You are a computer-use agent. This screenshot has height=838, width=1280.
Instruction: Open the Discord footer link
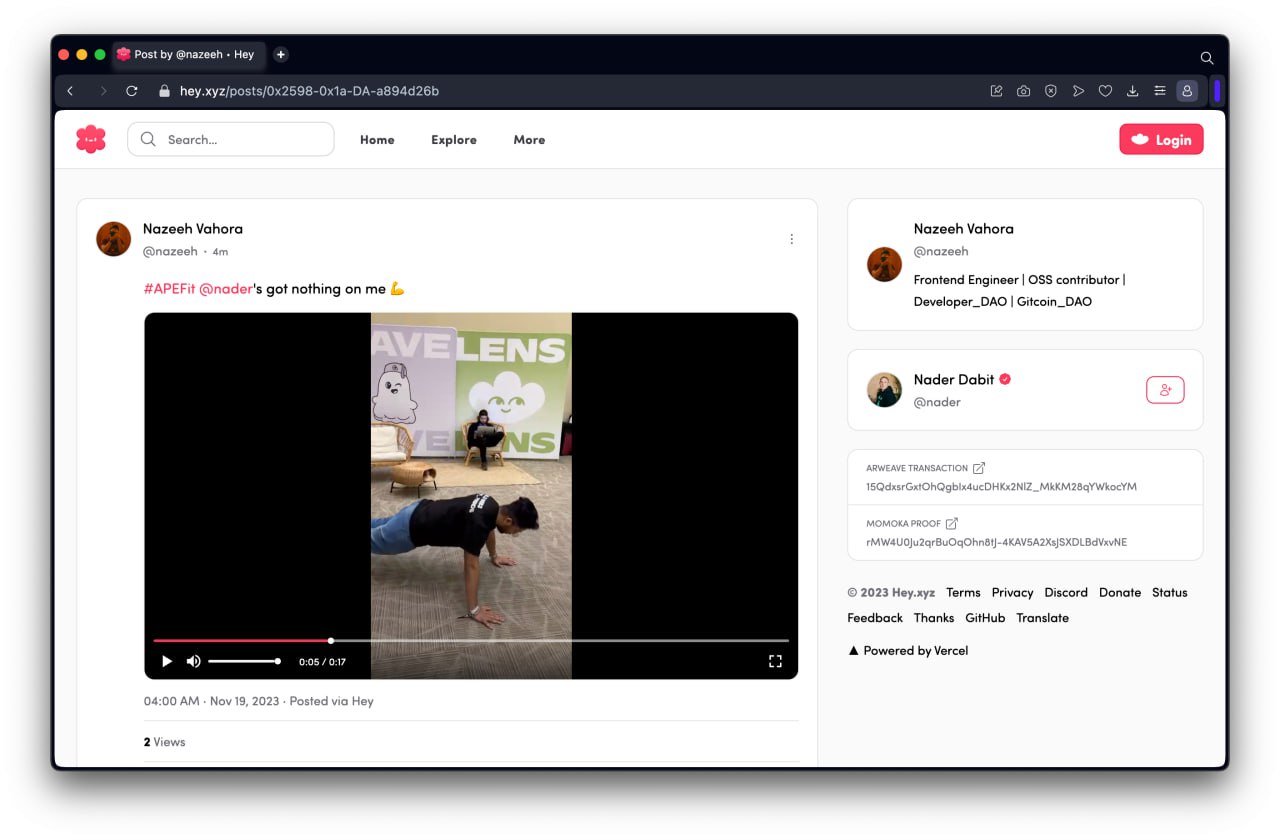coord(1066,592)
